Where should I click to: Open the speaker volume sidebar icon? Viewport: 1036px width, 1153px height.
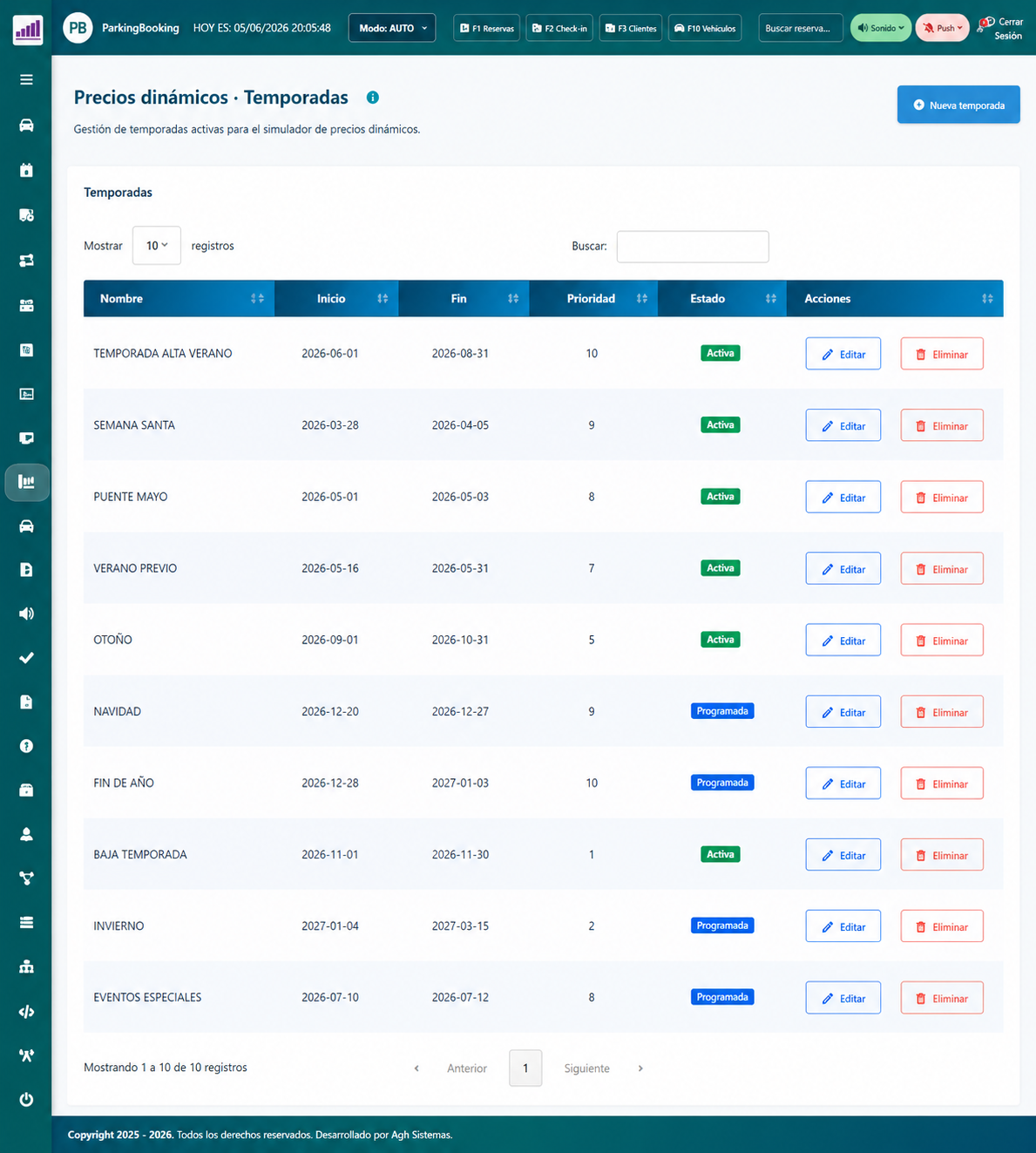coord(26,614)
